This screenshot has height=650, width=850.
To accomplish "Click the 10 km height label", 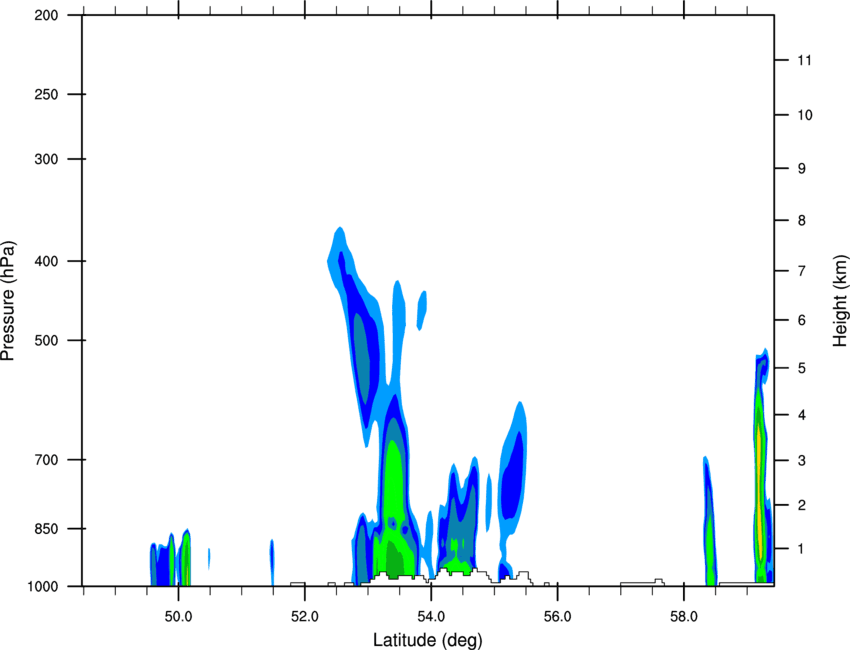I will point(805,115).
